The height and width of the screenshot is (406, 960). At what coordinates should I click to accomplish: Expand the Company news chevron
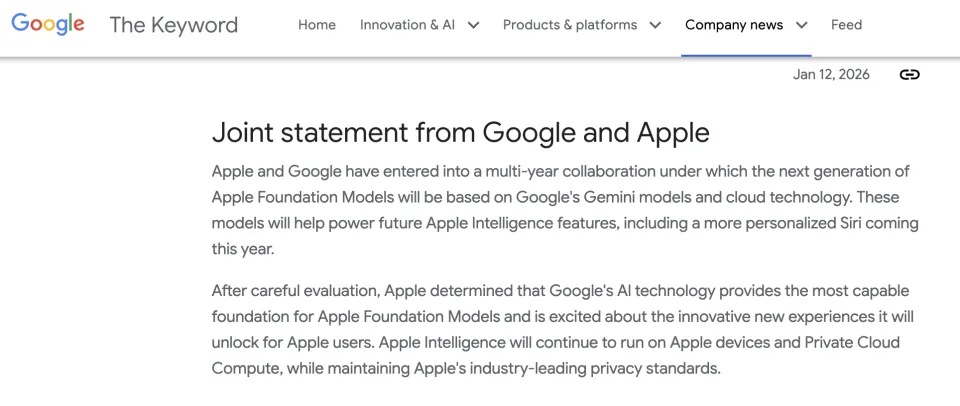(x=801, y=25)
